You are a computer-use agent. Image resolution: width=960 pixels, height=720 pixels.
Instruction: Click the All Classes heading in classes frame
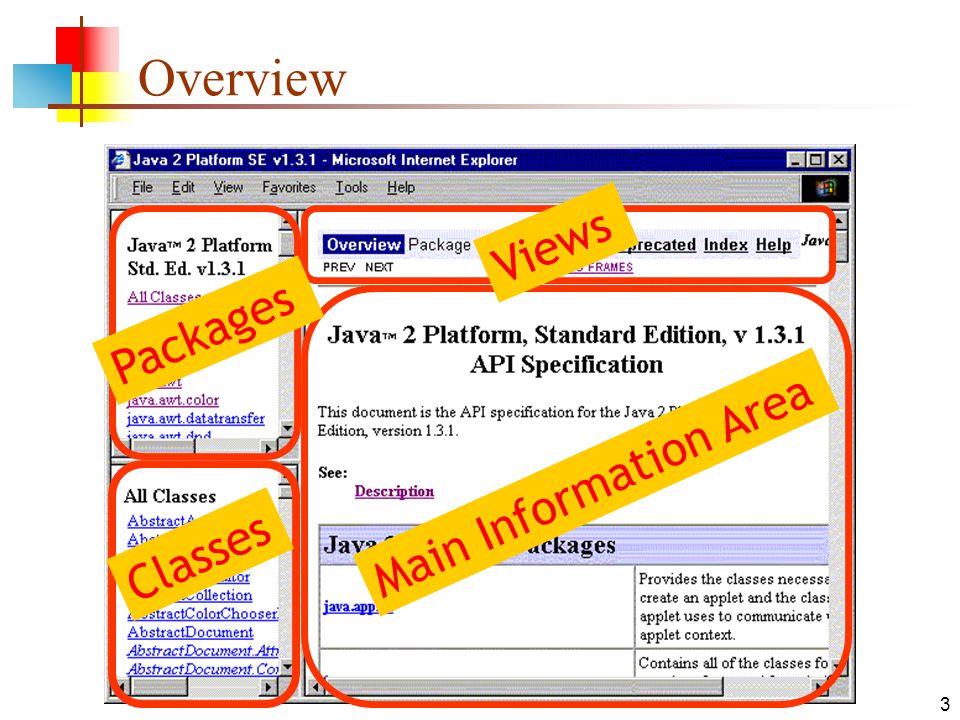click(x=170, y=496)
